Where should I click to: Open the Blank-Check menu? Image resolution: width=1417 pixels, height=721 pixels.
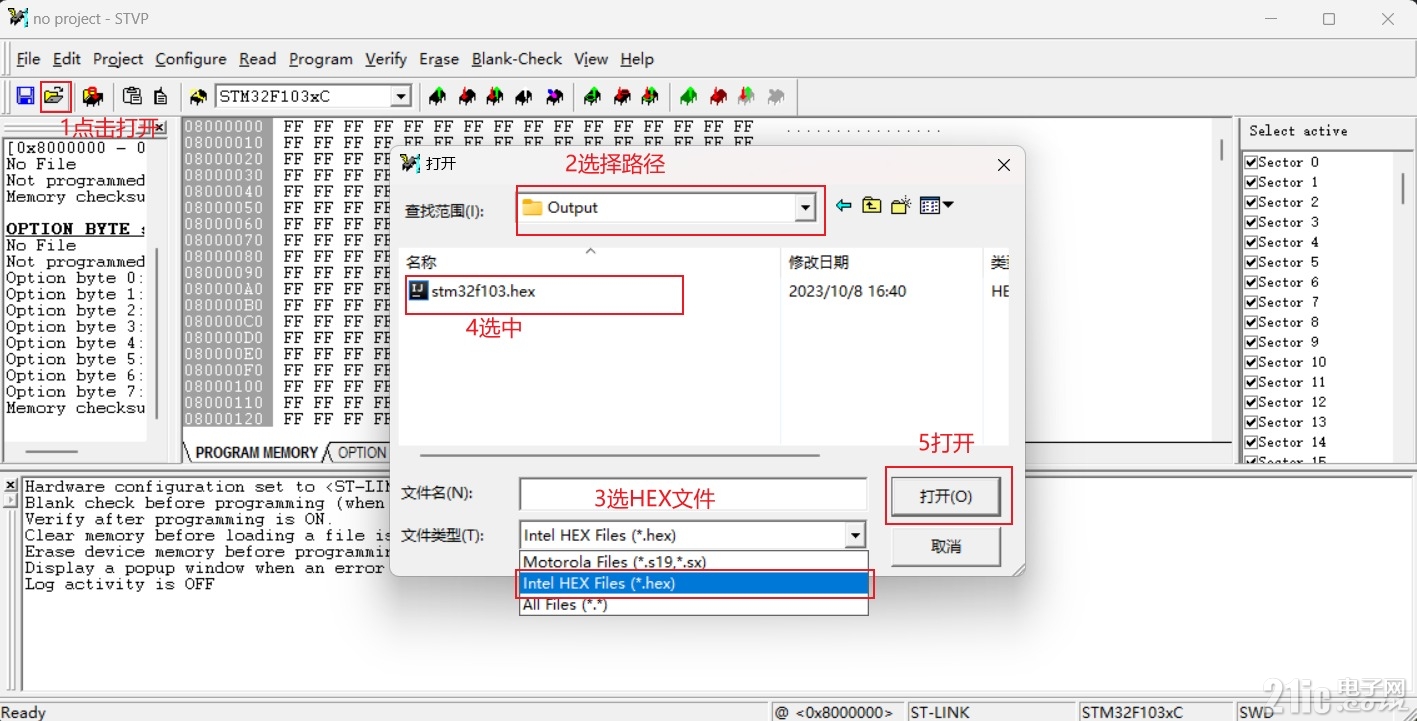point(517,59)
